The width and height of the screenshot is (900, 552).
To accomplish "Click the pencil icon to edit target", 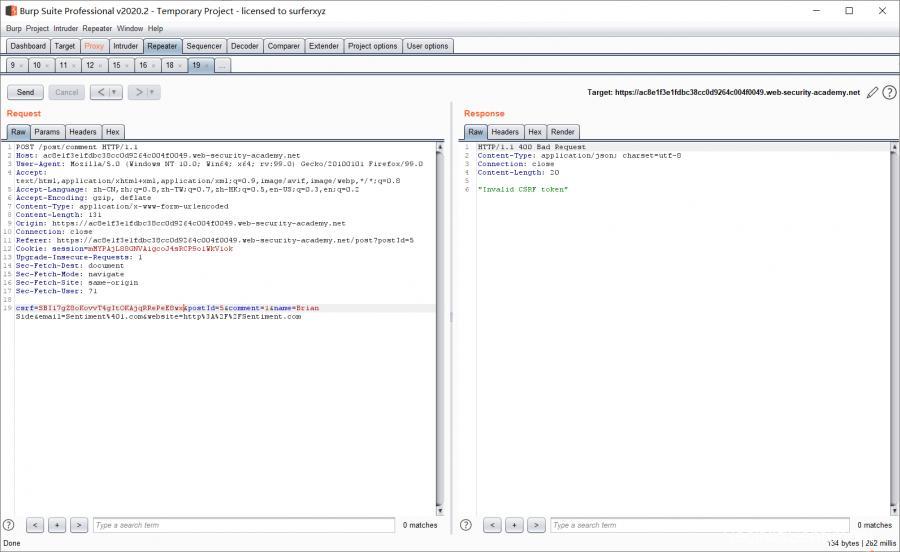I will tap(872, 92).
